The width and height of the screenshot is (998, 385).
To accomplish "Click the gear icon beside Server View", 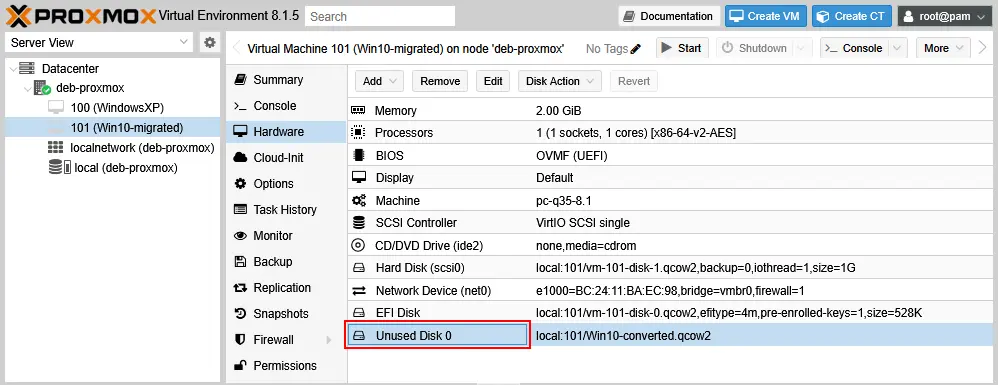I will (209, 43).
